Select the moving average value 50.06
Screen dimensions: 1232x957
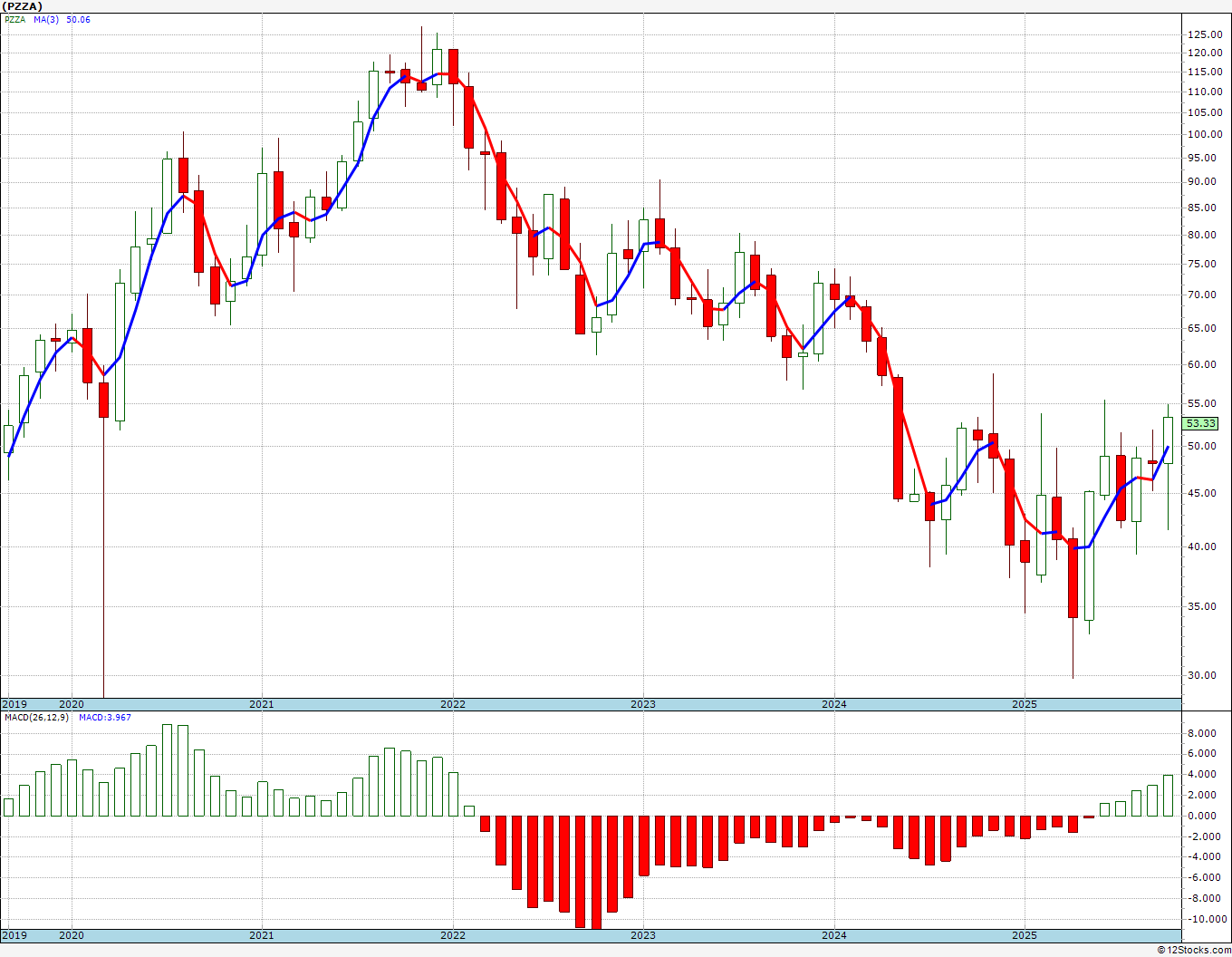[79, 20]
